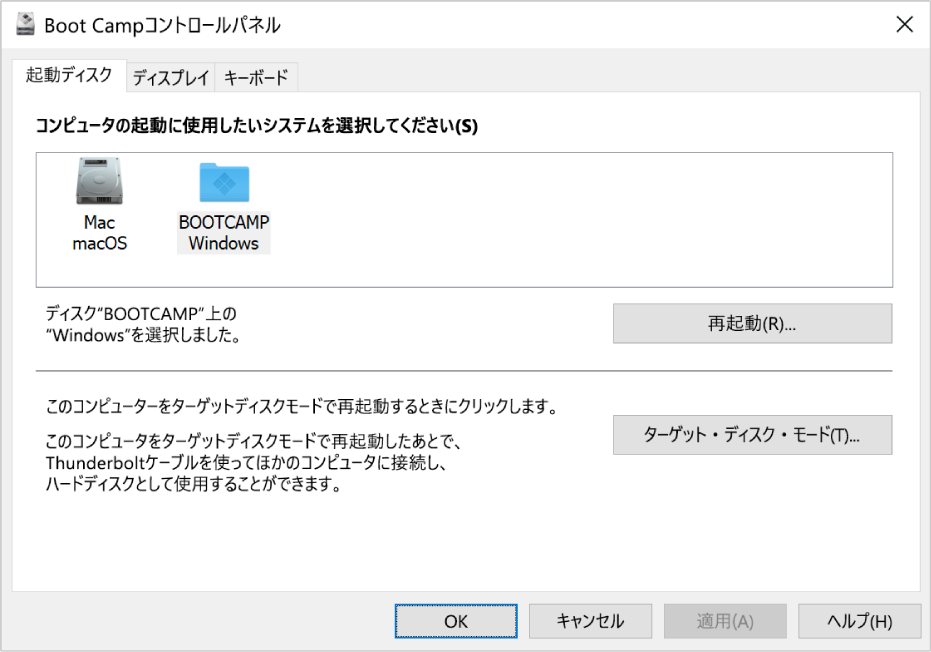Click the Thunderboltケーブル description paragraph
This screenshot has height=652, width=931.
coord(254,463)
